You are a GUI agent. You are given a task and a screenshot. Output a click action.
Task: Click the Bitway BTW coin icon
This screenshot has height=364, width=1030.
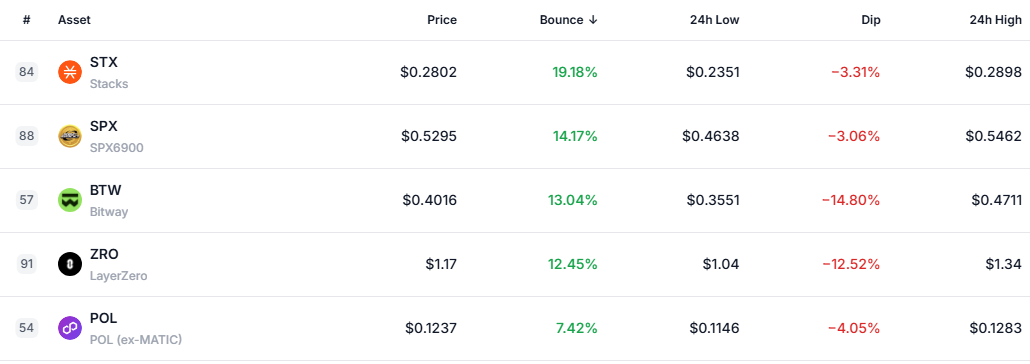coord(70,200)
